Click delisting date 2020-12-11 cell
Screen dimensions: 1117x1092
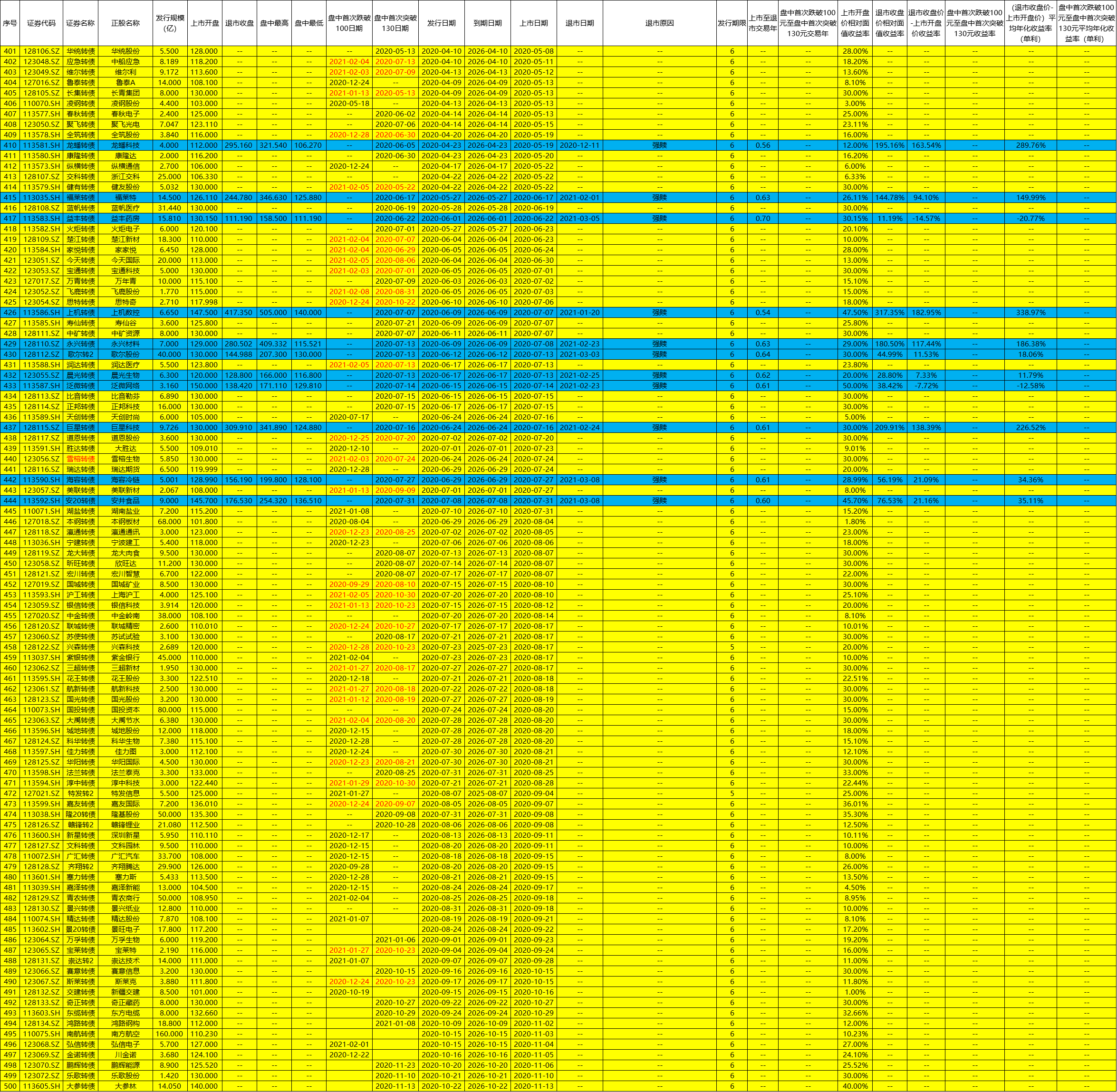tap(579, 145)
